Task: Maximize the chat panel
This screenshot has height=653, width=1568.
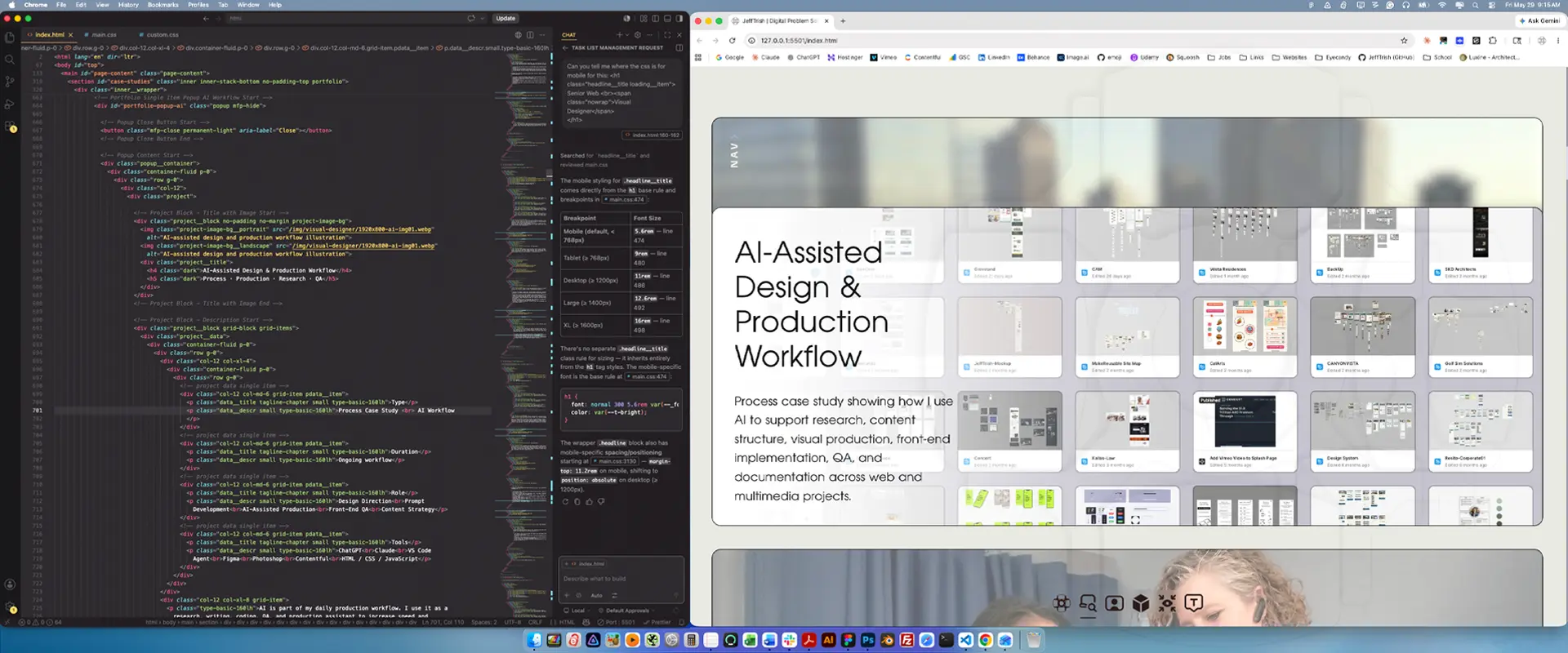Action: click(x=667, y=35)
